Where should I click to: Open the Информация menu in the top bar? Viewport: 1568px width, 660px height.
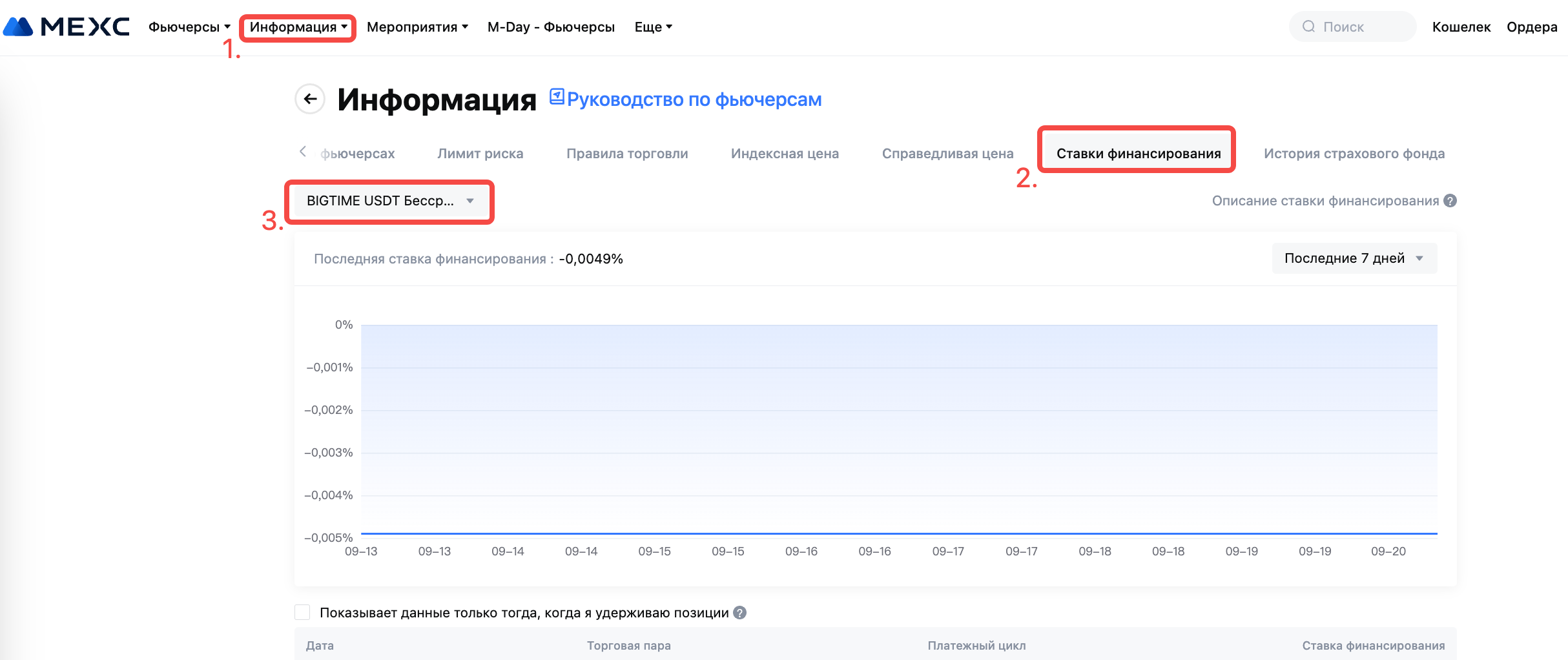pyautogui.click(x=298, y=27)
